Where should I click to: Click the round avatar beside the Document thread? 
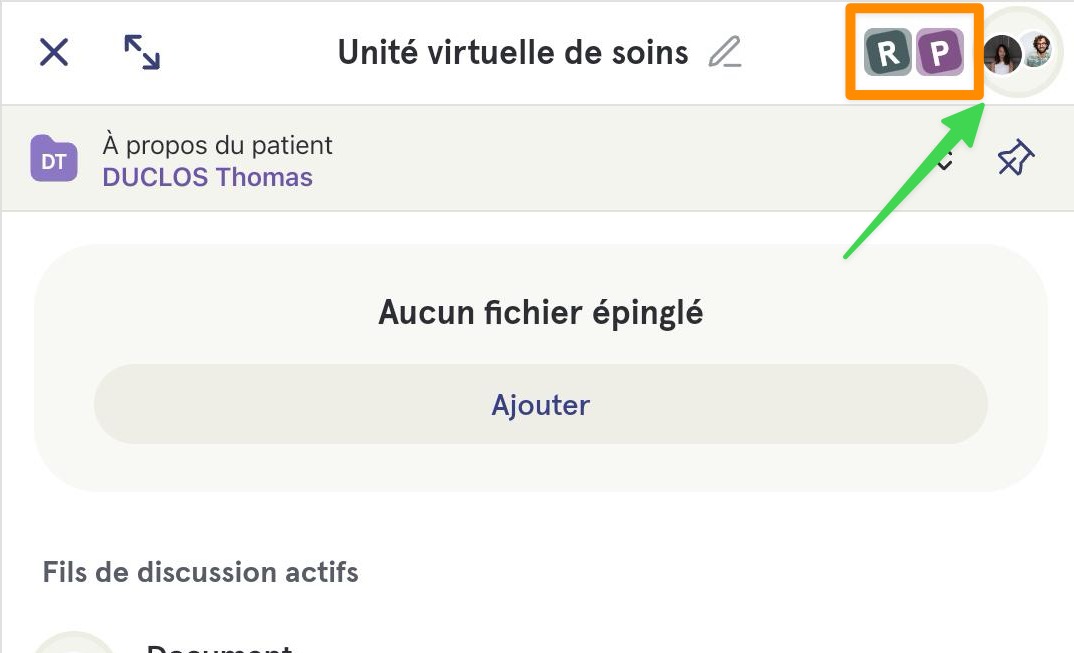tap(74, 644)
